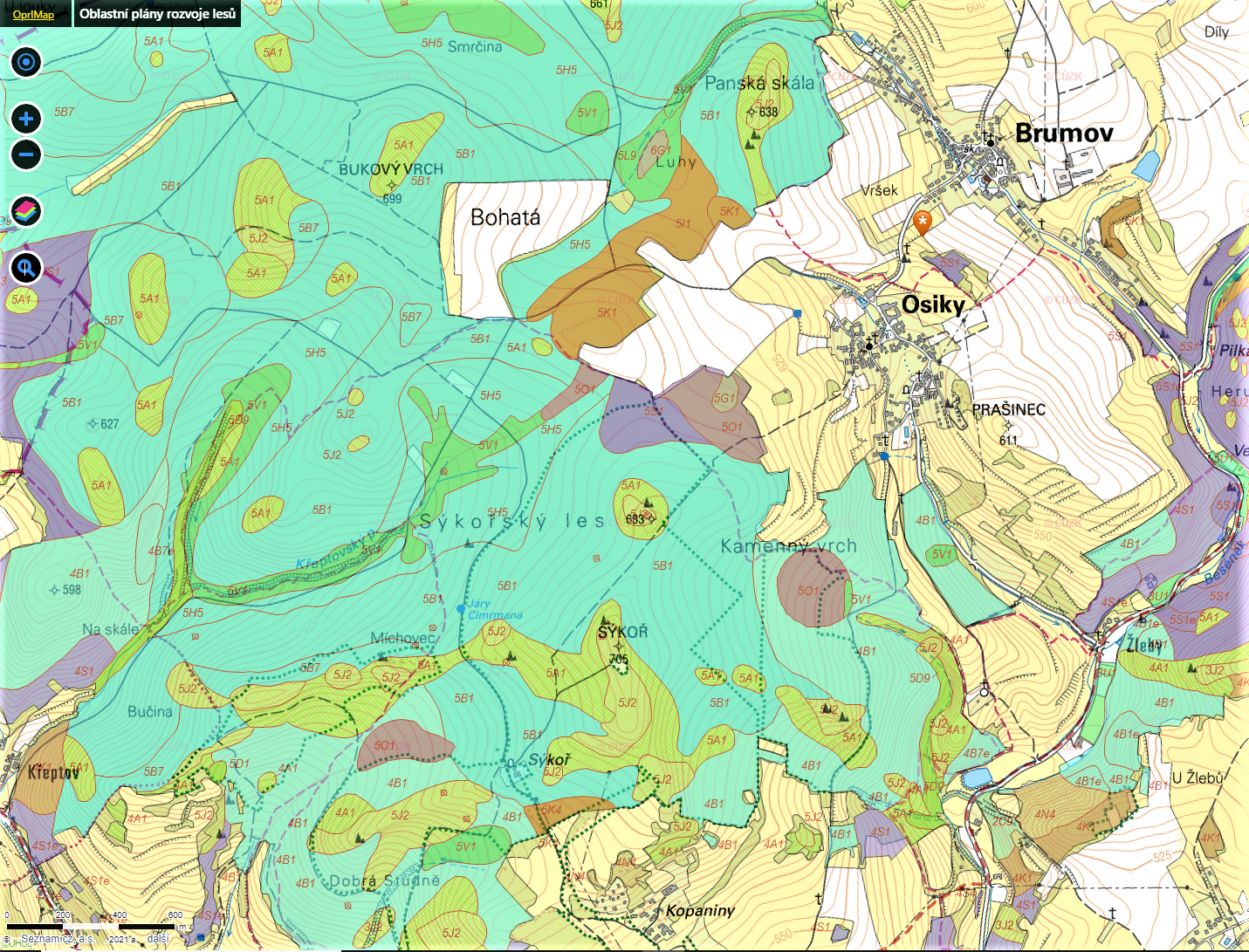Click the Oblastní plány rozvoje lesů title
The width and height of the screenshot is (1249, 952).
(x=158, y=14)
